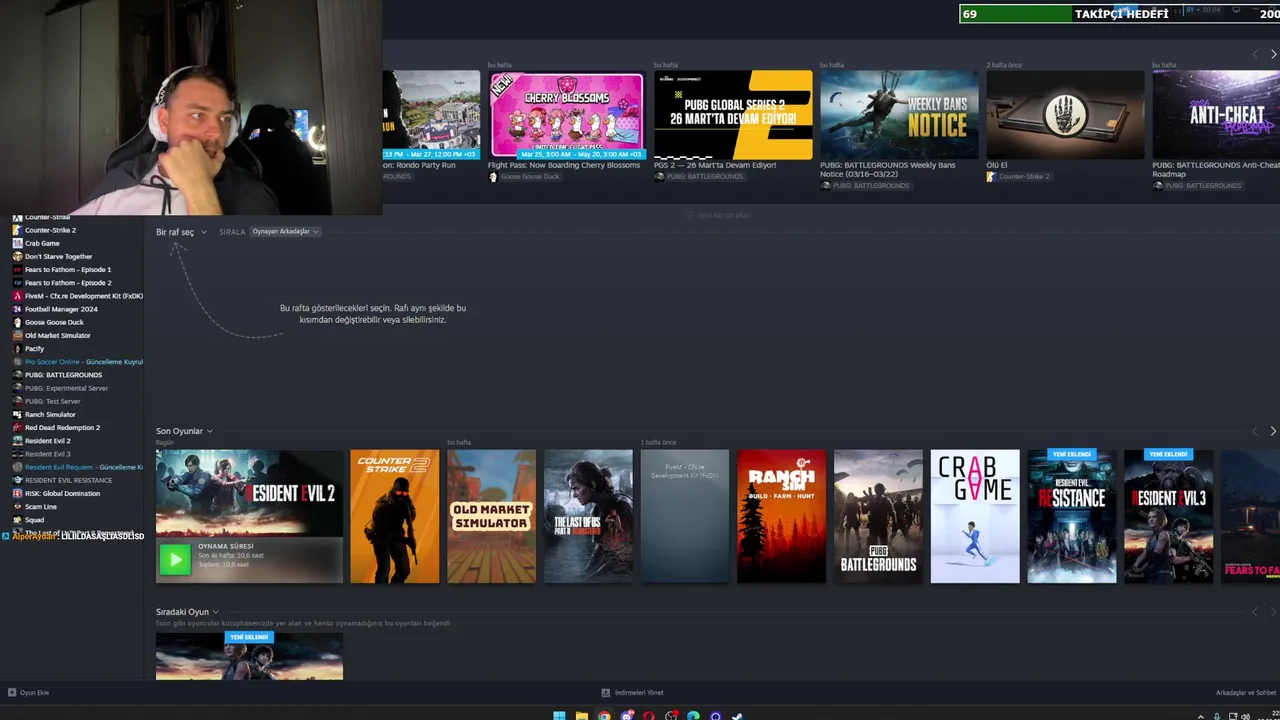Click Don't Starve Together sidebar icon
Viewport: 1280px width, 720px height.
(x=17, y=256)
